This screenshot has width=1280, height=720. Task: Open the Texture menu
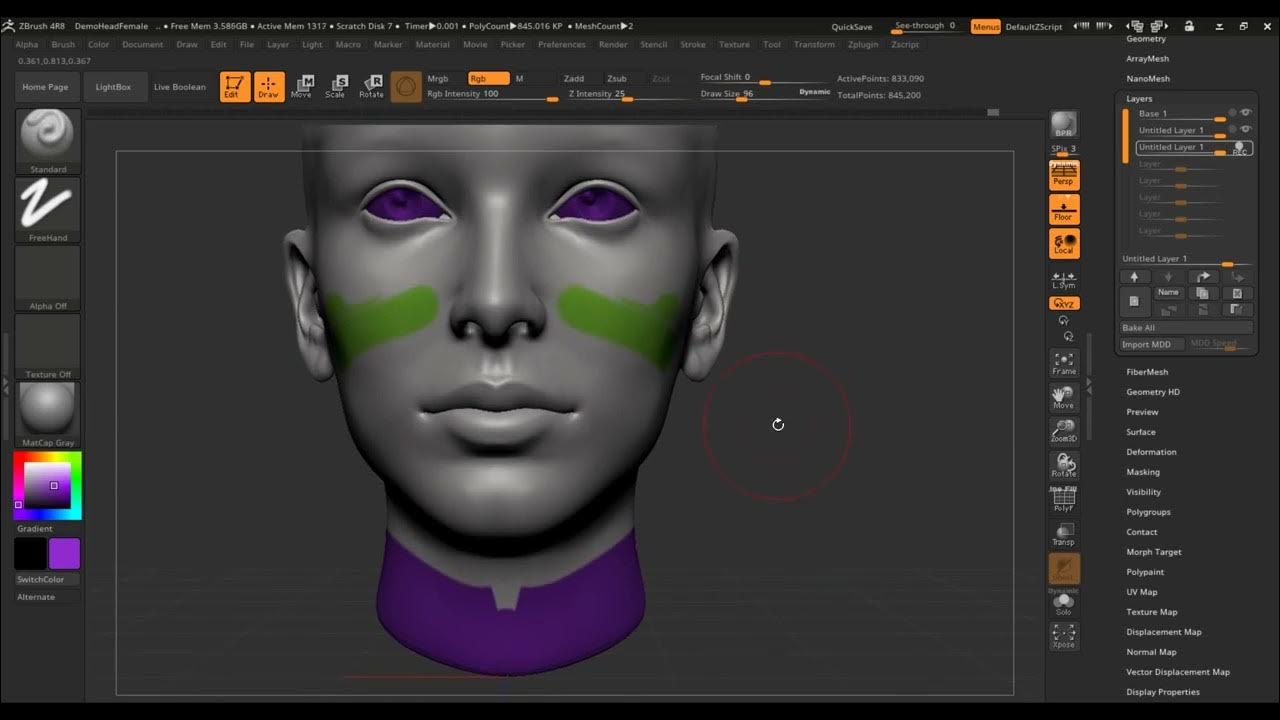(x=734, y=44)
